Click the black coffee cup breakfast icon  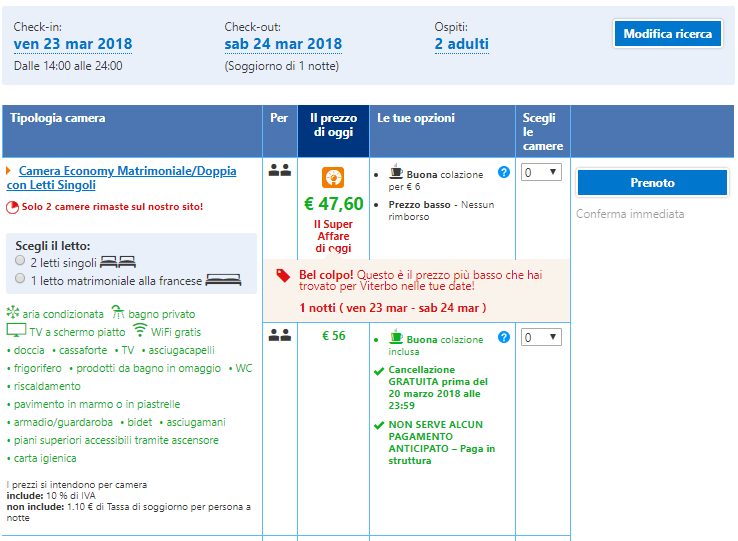pos(396,172)
